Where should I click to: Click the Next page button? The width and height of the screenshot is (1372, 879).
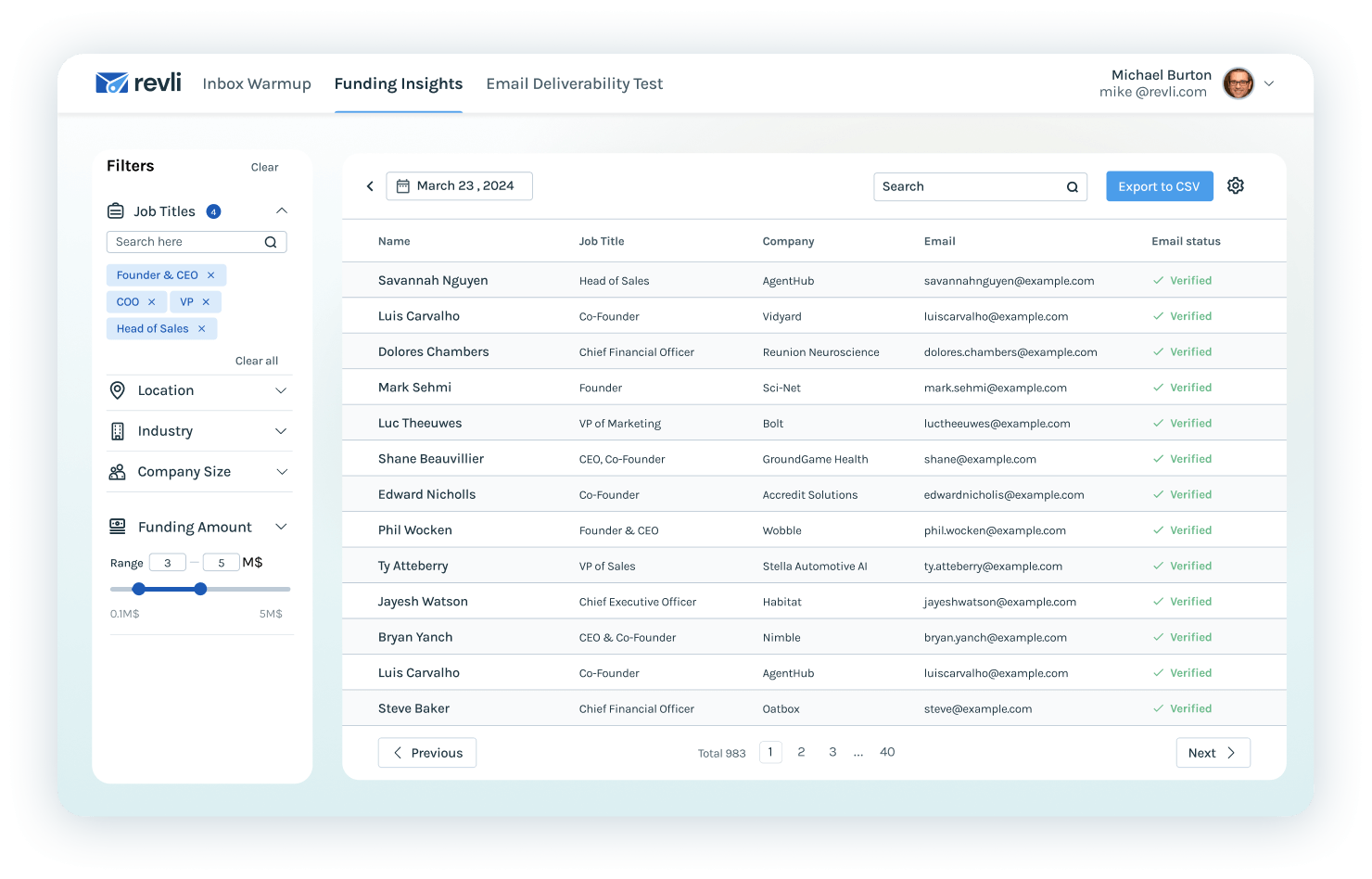[x=1213, y=753]
